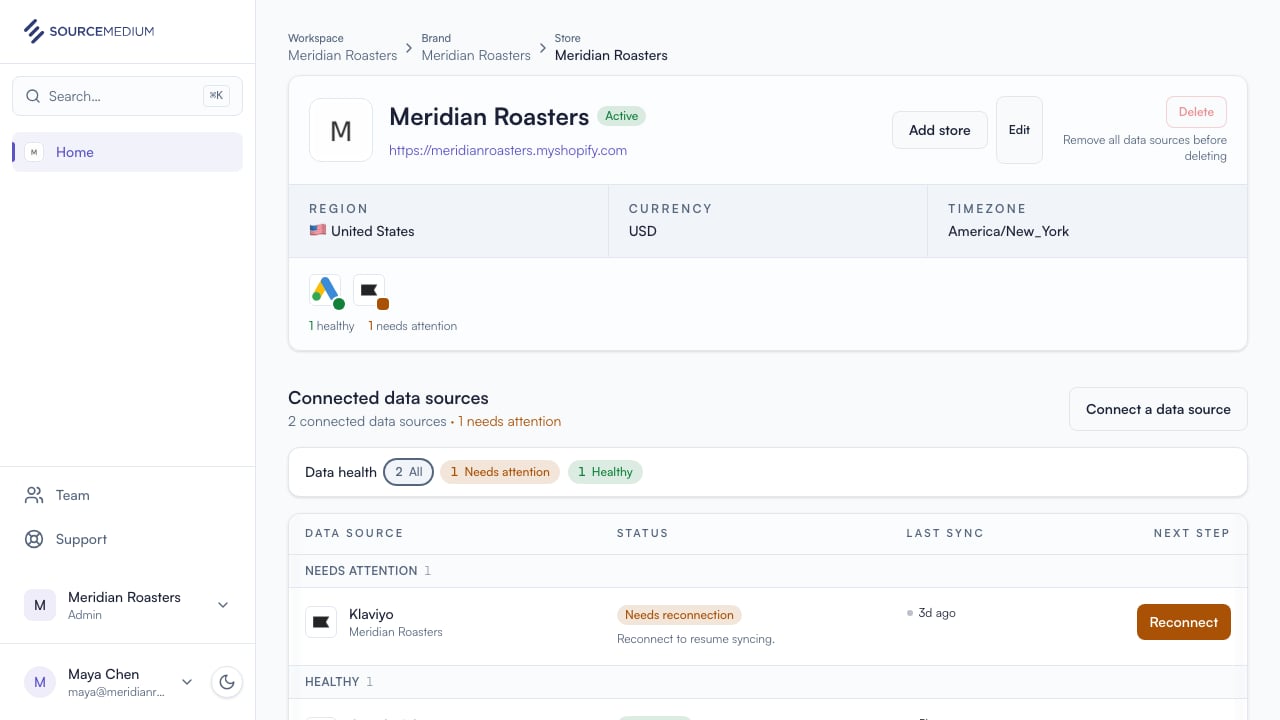Click the USD currency value

(x=643, y=231)
